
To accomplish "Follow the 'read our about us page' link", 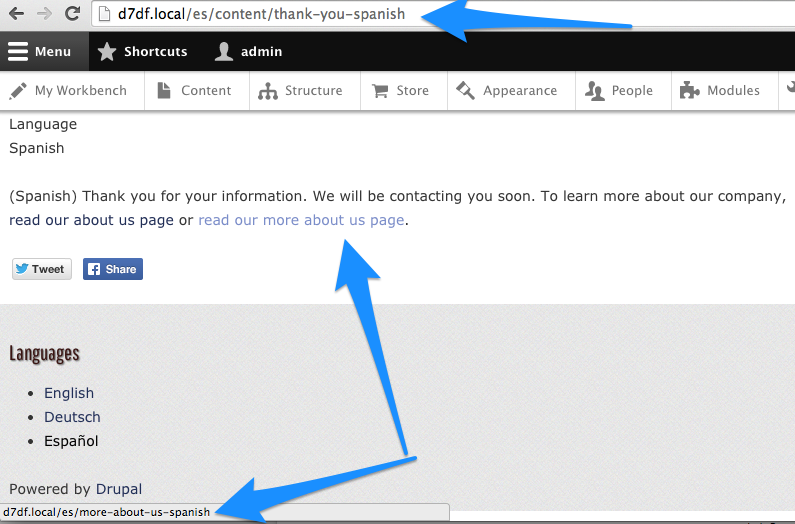I will point(91,220).
